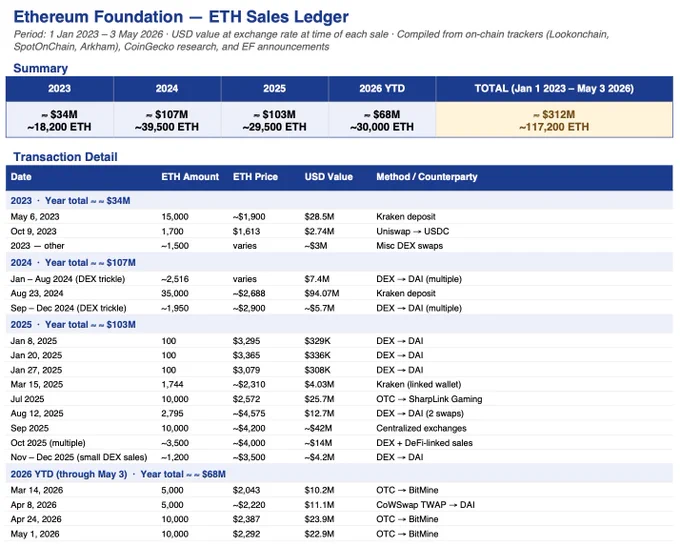
Task: Click the 2026 YTD summary column header
Action: pyautogui.click(x=382, y=88)
